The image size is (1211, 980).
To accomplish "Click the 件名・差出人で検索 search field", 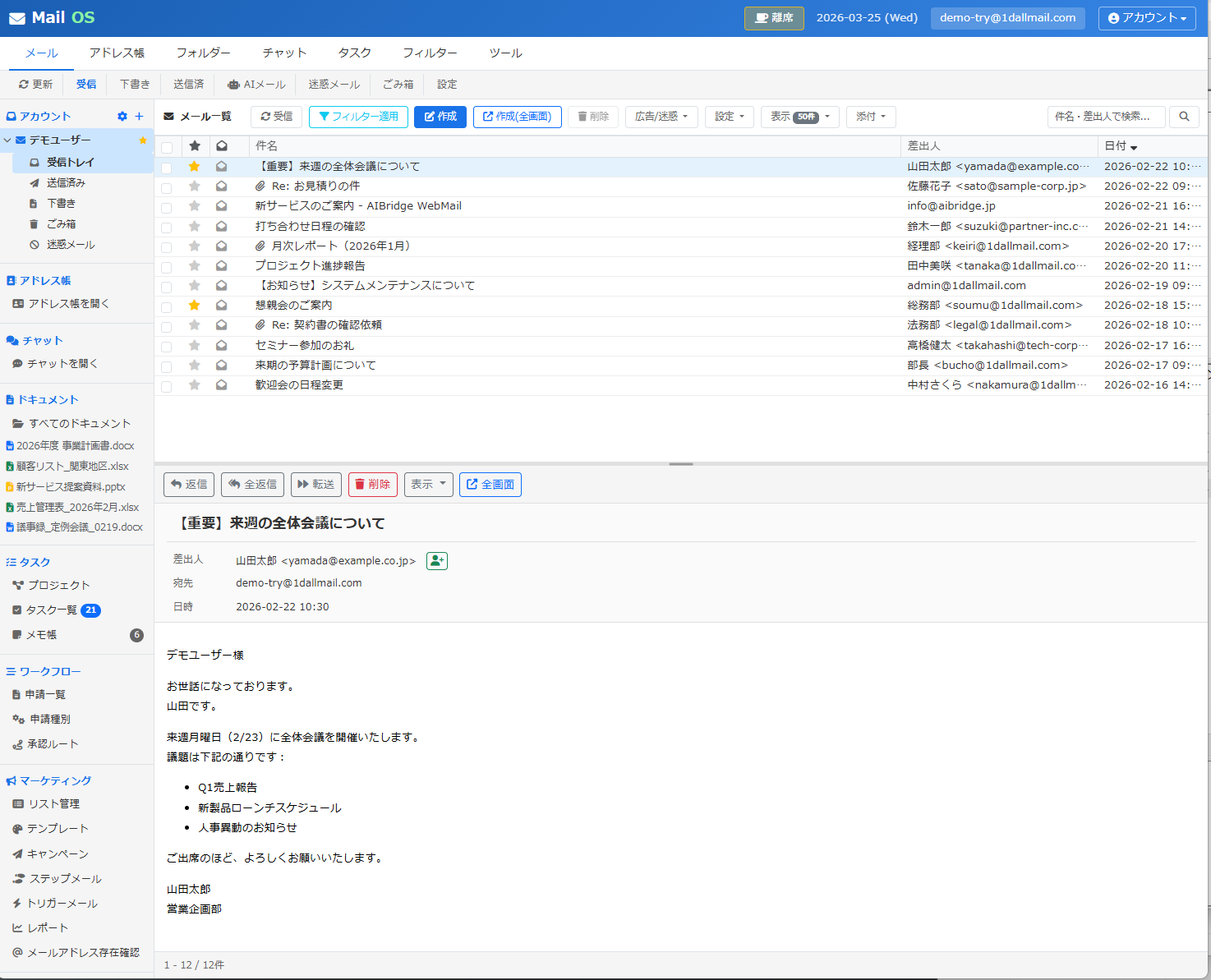I will [x=1106, y=117].
